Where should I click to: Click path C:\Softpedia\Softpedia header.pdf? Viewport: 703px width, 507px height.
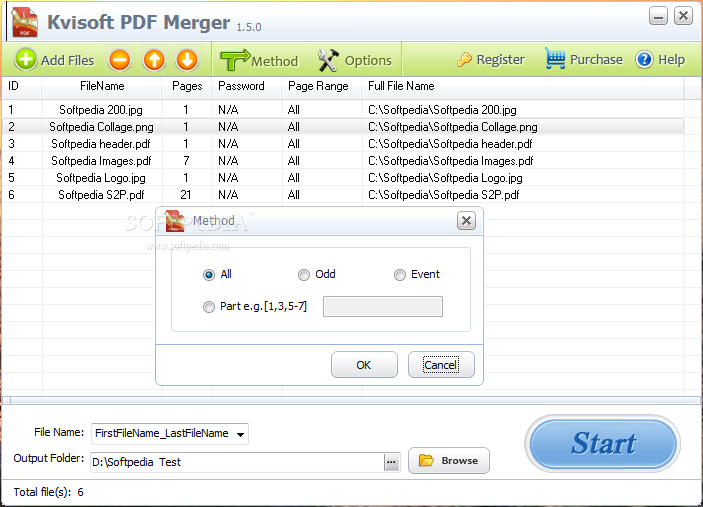450,144
